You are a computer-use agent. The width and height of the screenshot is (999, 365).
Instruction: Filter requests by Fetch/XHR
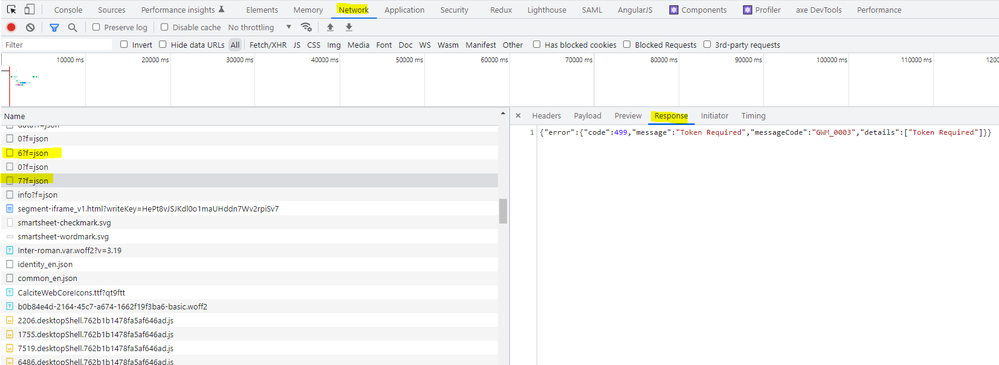click(x=268, y=45)
